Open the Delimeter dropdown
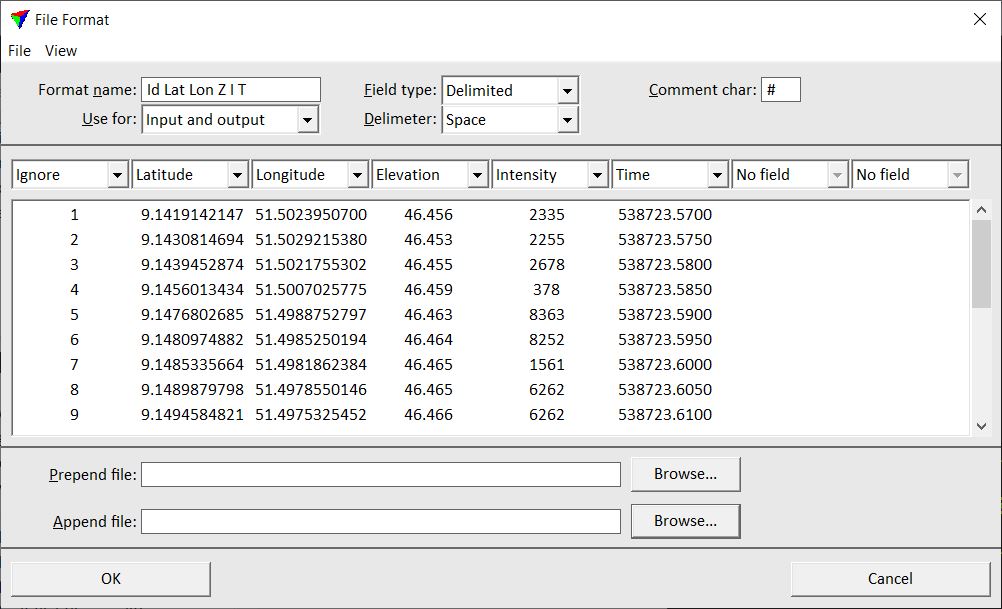1002x609 pixels. point(570,119)
